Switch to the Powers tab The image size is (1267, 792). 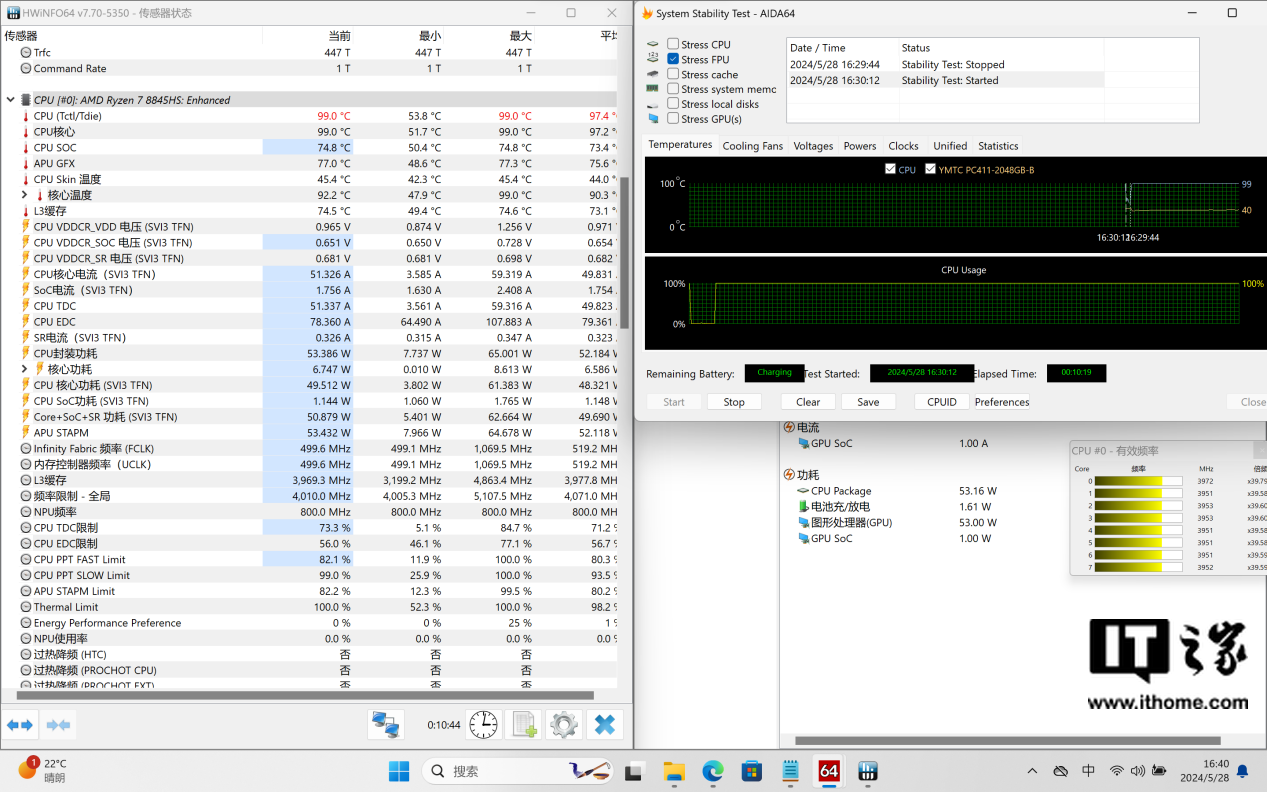point(859,146)
